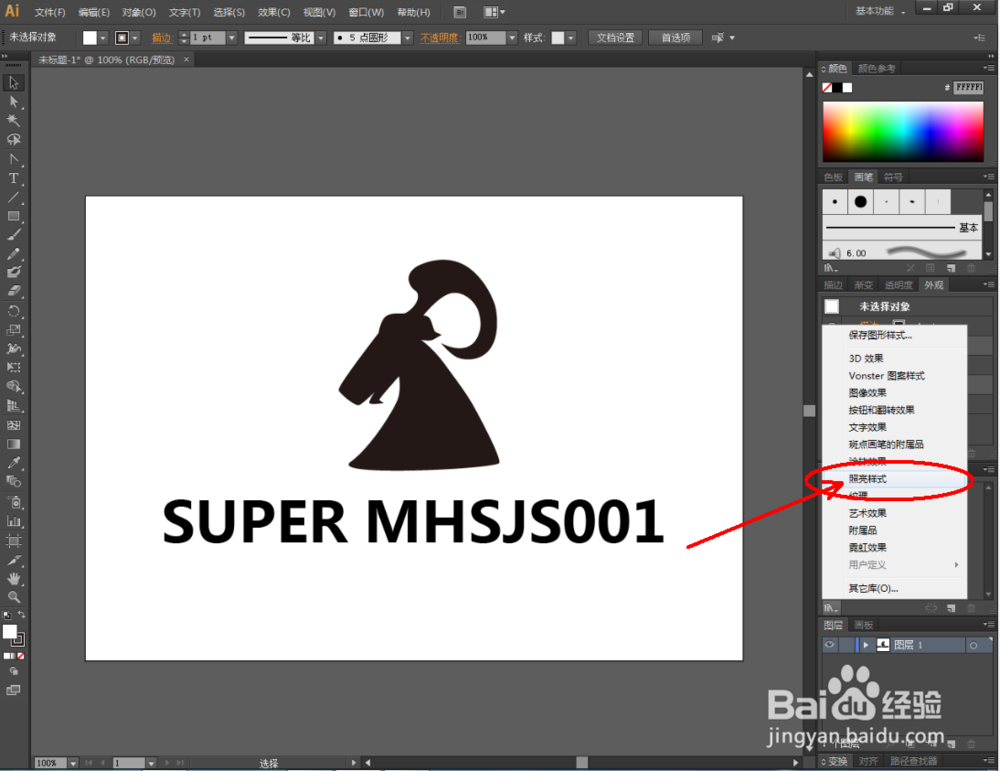Open the brush libraries menu icon
Image resolution: width=1000 pixels, height=771 pixels.
click(x=830, y=268)
